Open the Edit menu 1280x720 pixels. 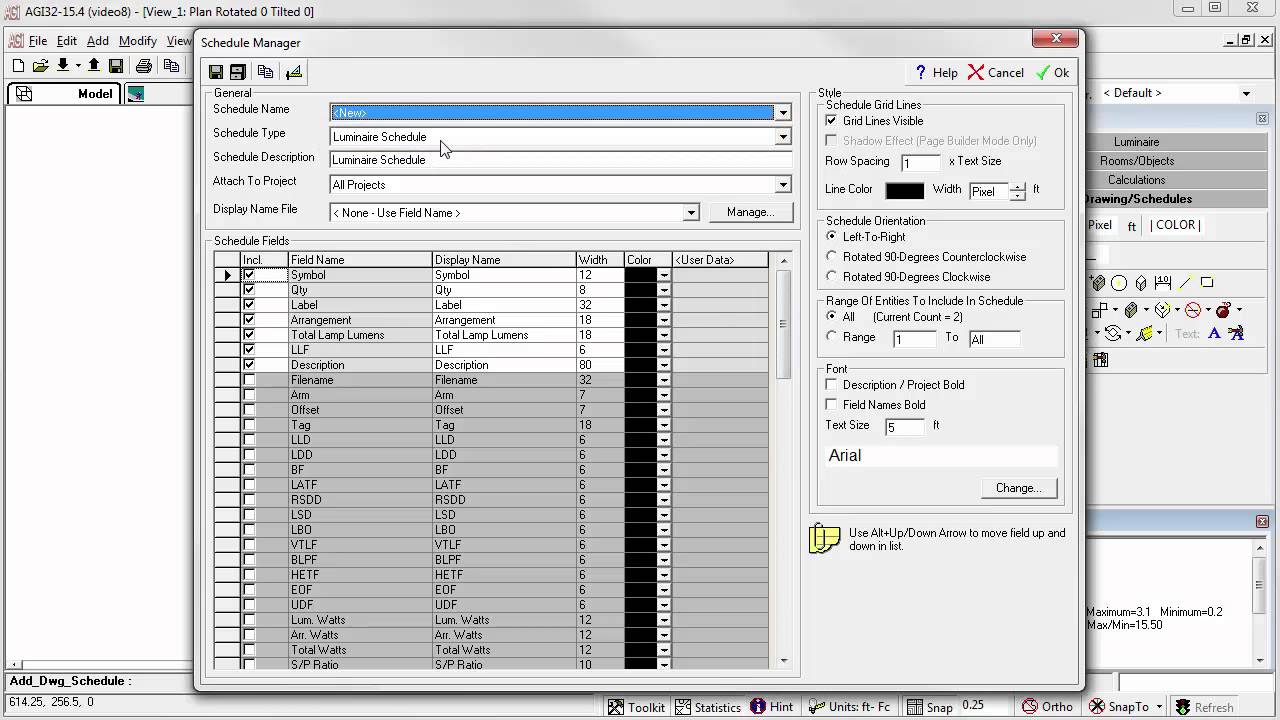(x=67, y=41)
